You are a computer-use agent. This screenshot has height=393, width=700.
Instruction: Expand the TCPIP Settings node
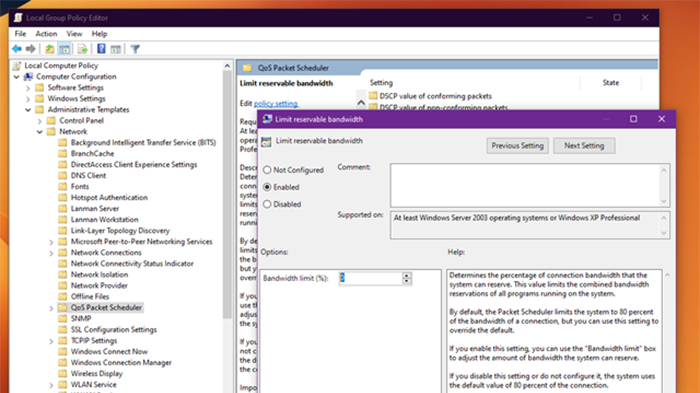click(51, 341)
